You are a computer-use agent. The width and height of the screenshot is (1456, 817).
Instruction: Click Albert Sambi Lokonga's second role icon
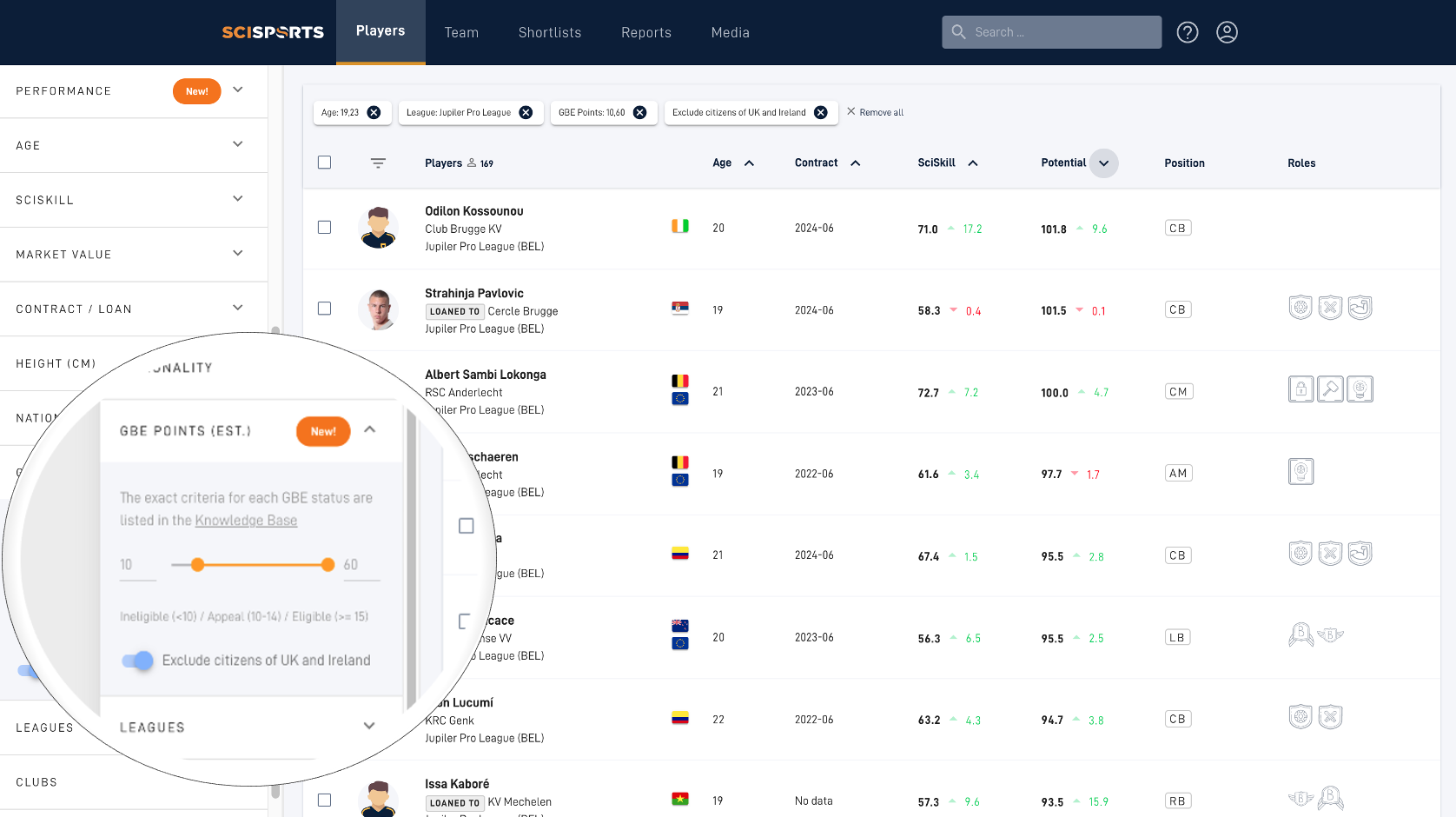tap(1330, 389)
